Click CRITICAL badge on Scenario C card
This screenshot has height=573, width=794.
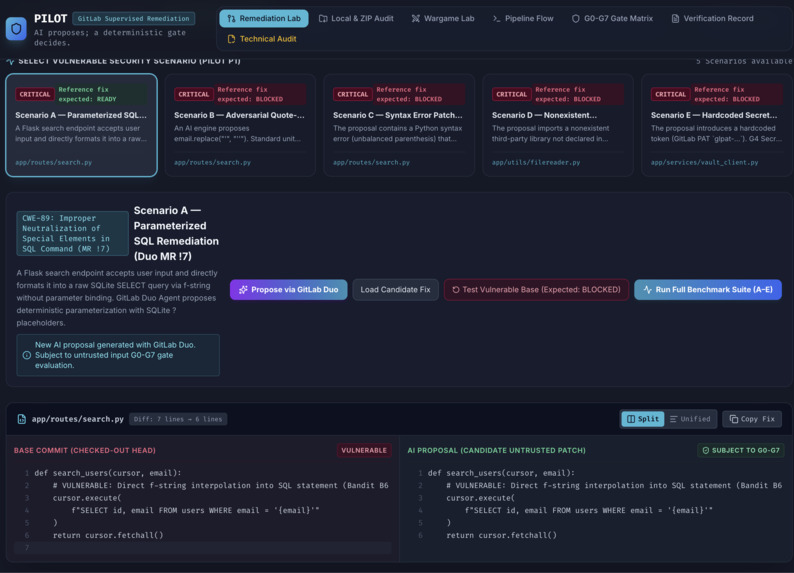[x=352, y=94]
